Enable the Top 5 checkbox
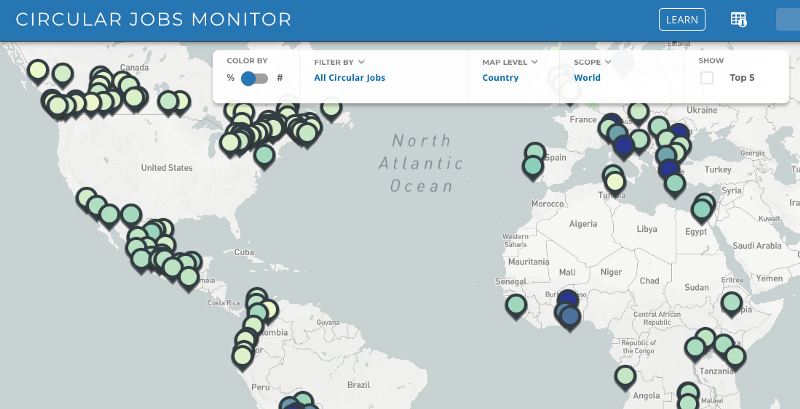800x409 pixels. click(x=707, y=78)
